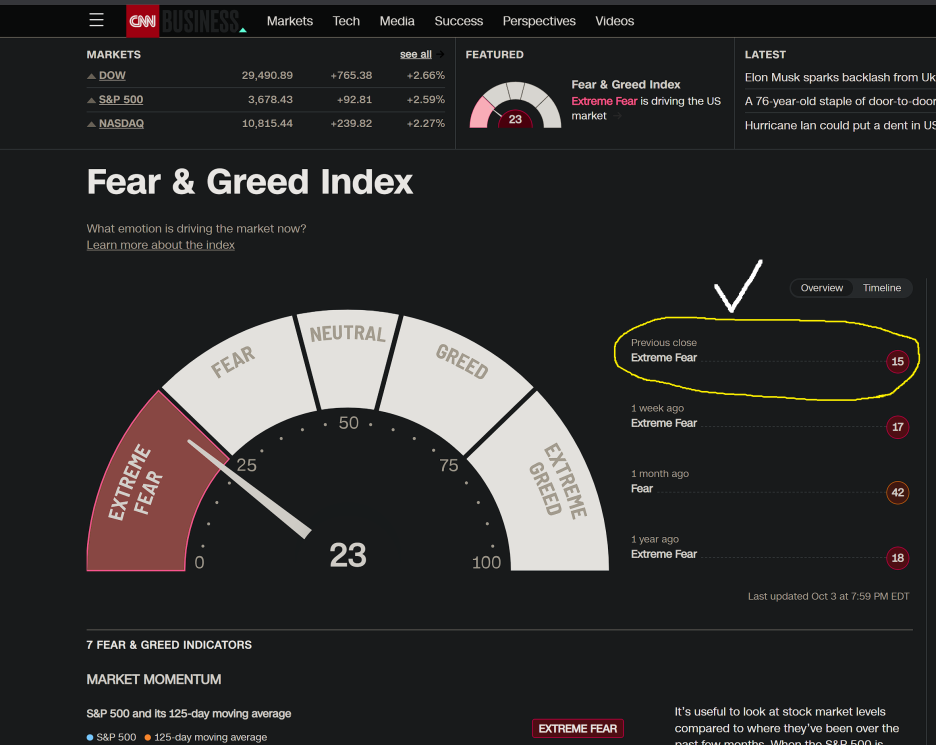Open the Tech section
The width and height of the screenshot is (936, 745).
[x=346, y=21]
